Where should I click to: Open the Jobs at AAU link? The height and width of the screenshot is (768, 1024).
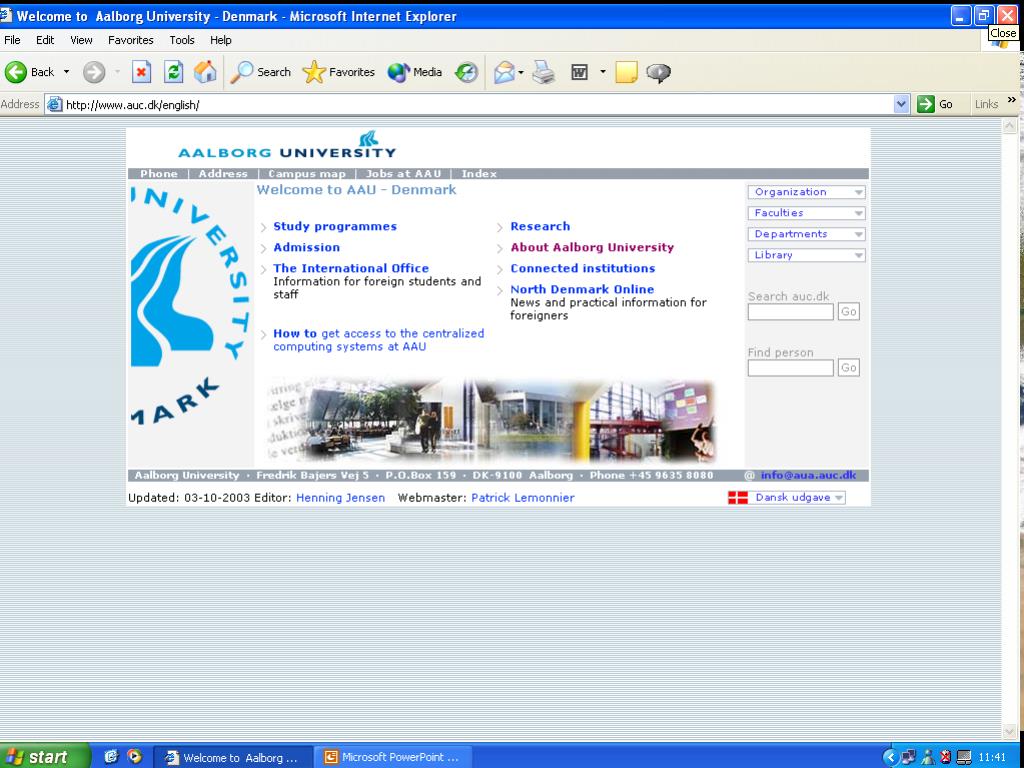coord(403,174)
